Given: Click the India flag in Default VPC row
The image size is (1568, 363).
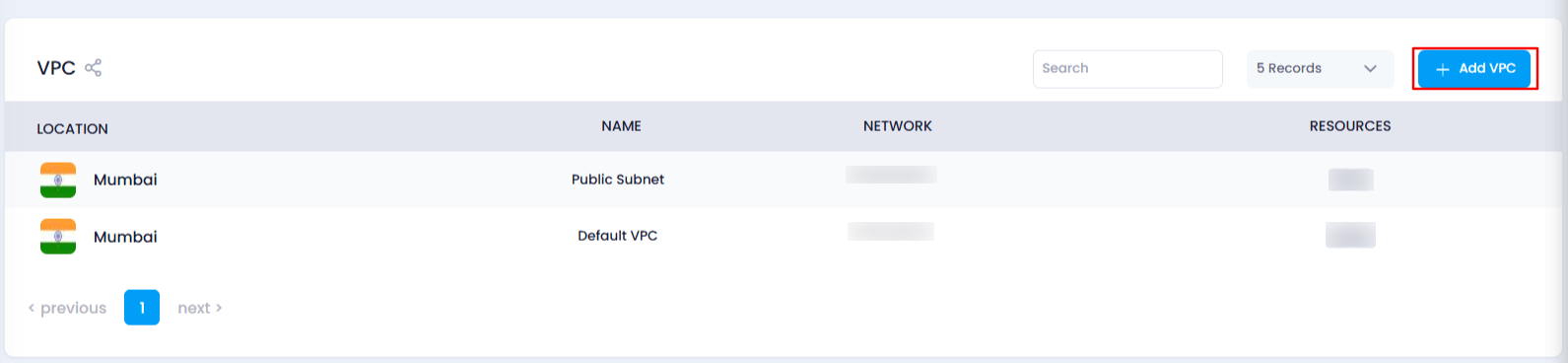Looking at the screenshot, I should (58, 237).
